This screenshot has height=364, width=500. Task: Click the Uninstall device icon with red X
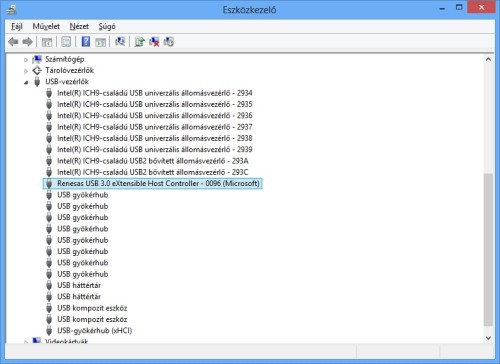(154, 42)
